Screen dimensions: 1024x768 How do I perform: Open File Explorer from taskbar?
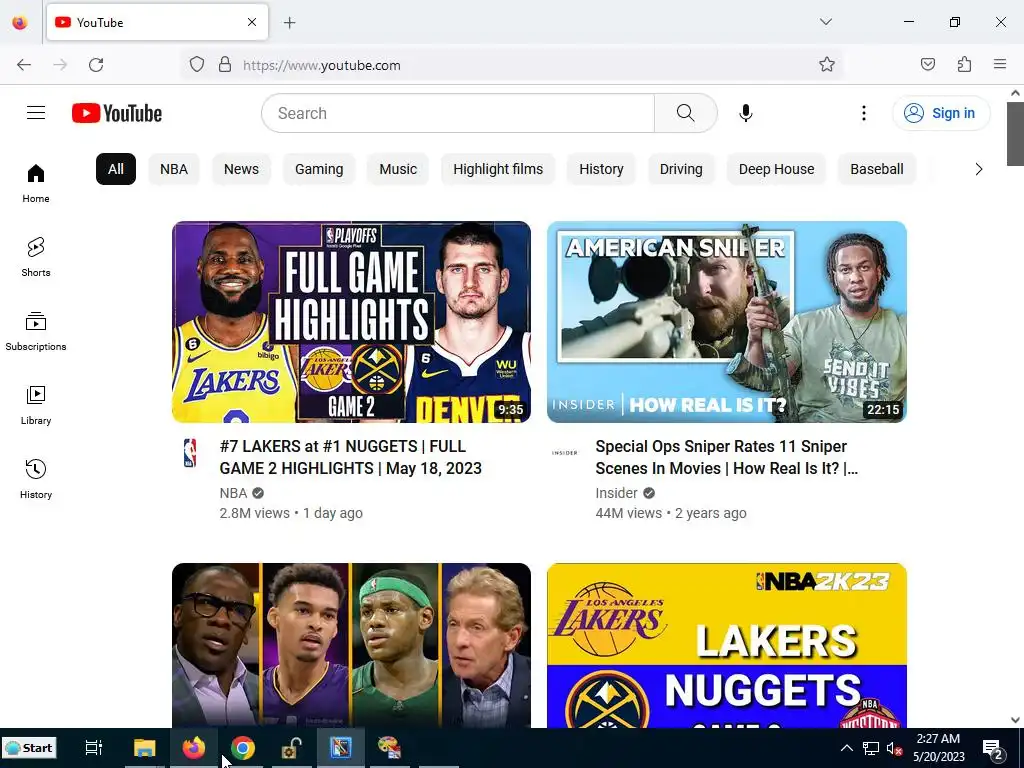[x=144, y=748]
